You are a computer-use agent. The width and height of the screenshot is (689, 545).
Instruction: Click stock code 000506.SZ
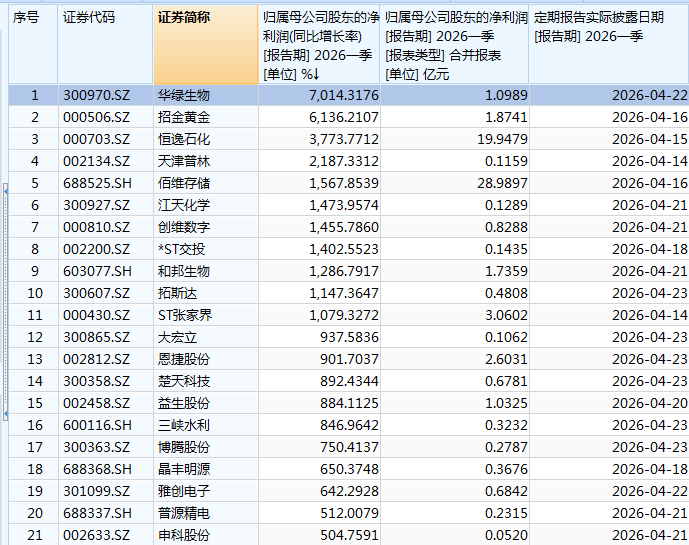(x=96, y=118)
